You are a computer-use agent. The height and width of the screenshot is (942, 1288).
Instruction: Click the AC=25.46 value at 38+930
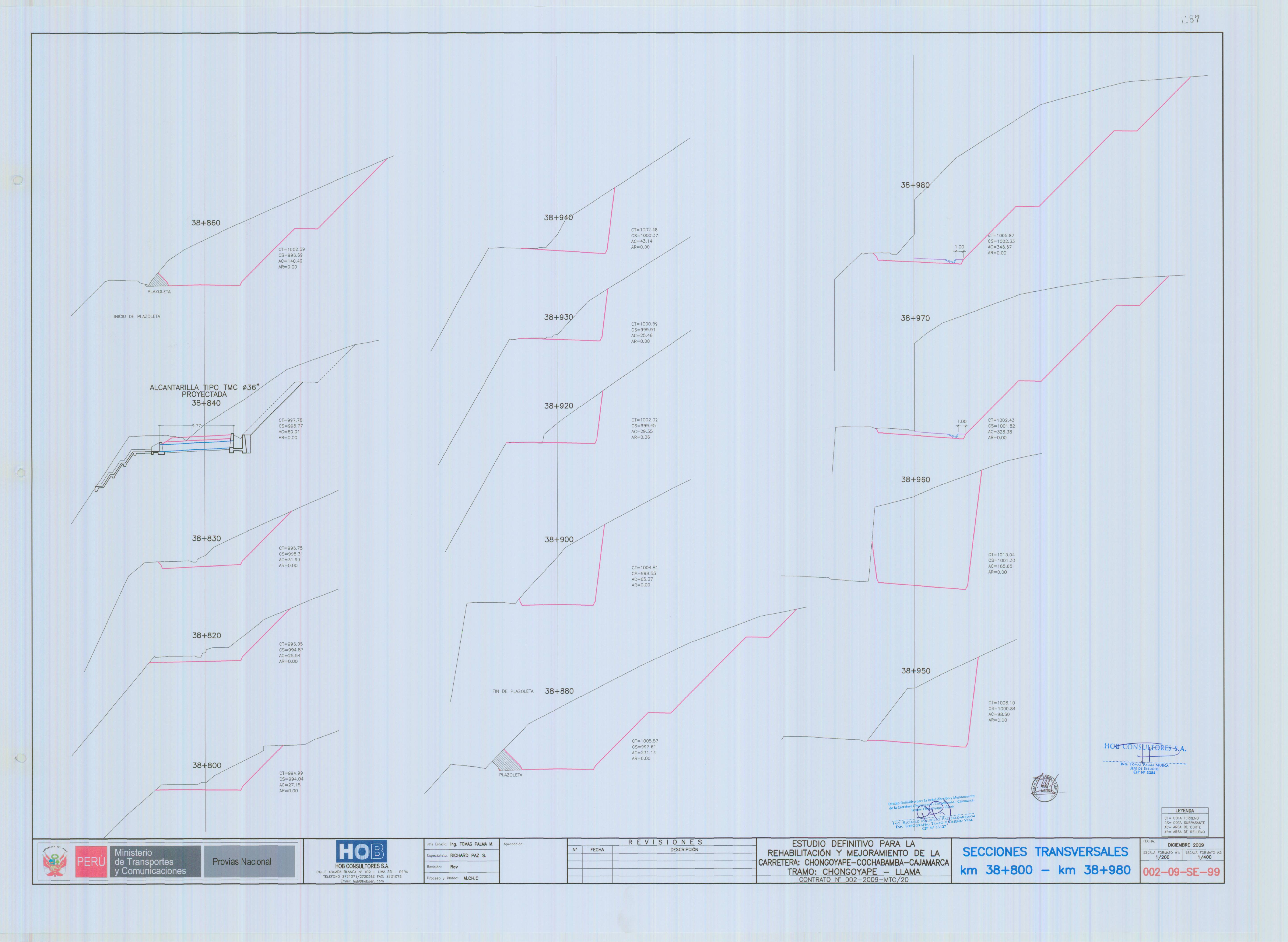[642, 336]
